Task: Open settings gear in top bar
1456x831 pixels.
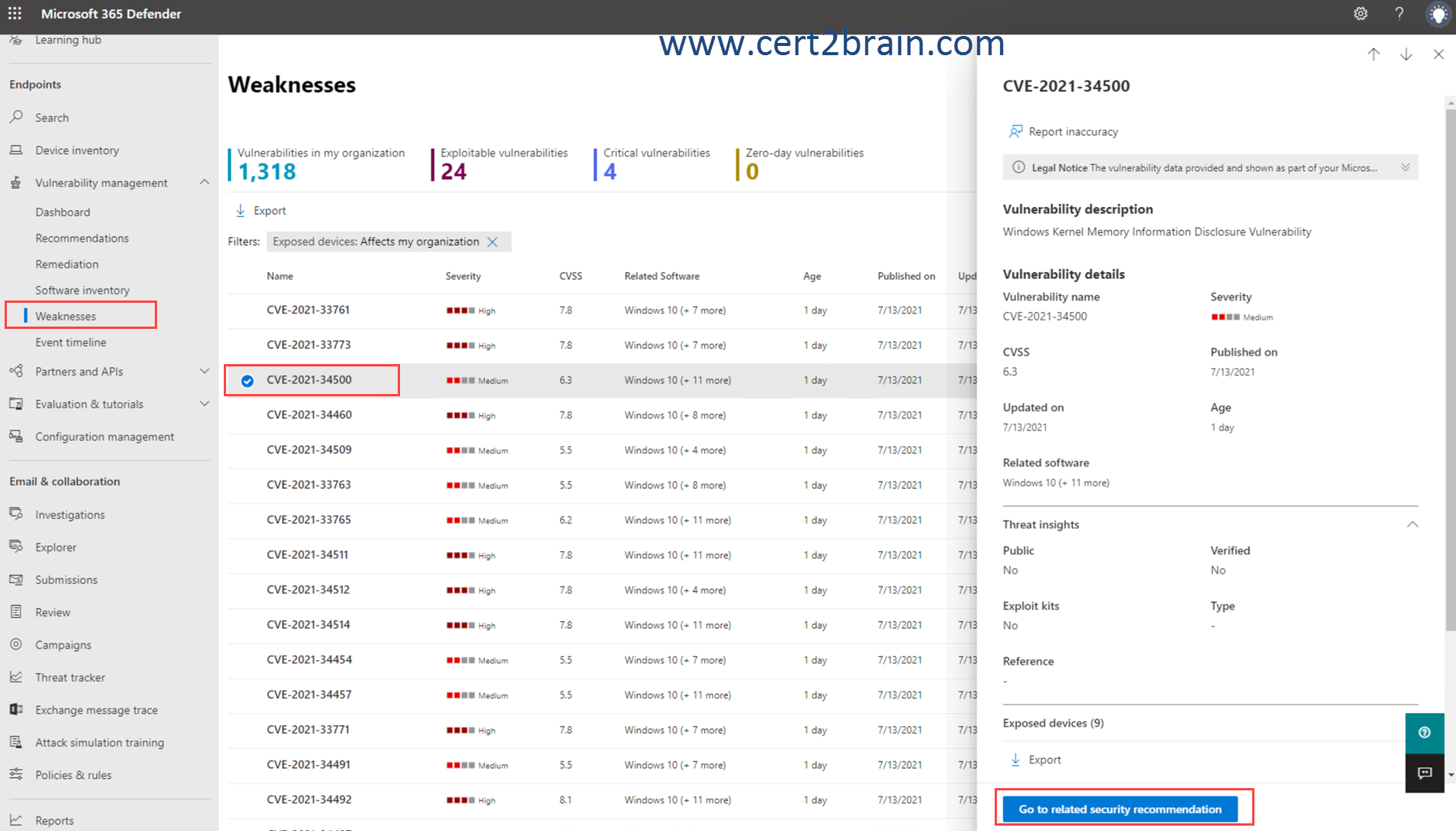Action: point(1360,14)
